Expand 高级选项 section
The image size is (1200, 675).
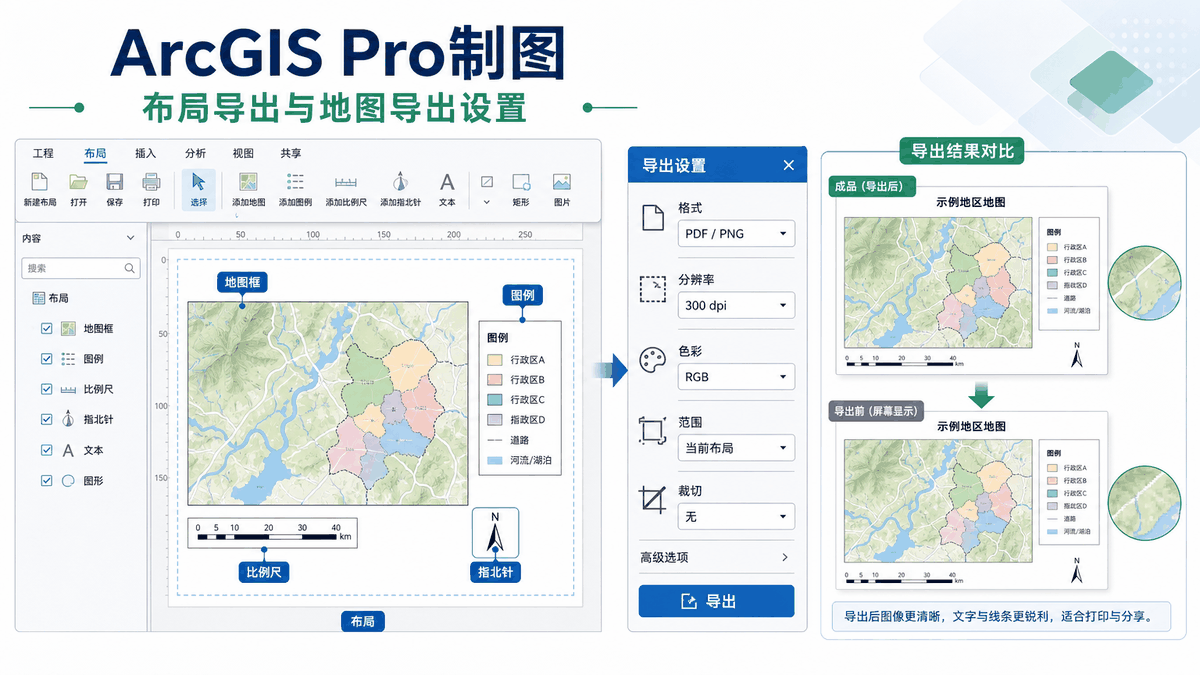click(x=716, y=557)
